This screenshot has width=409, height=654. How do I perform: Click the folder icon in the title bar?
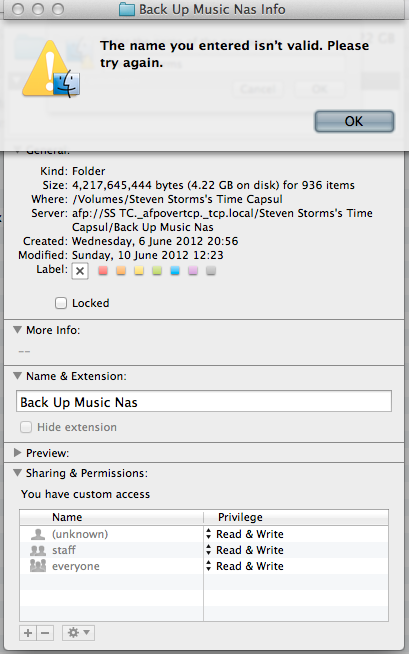[x=127, y=9]
